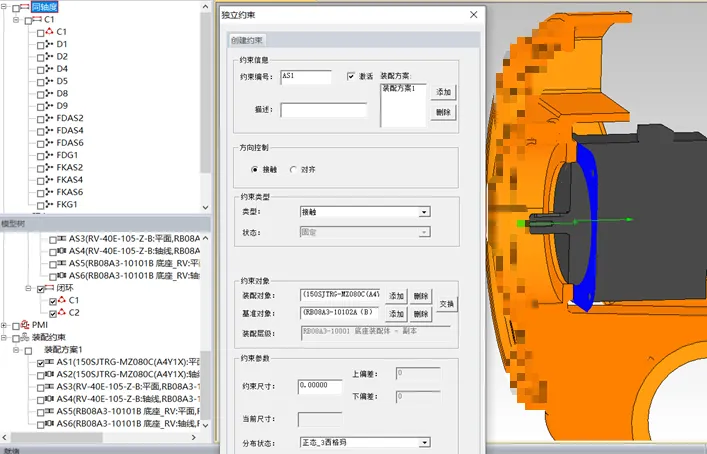Expand the PMI tree node
Viewport: 707px width, 454px height.
tap(6, 325)
